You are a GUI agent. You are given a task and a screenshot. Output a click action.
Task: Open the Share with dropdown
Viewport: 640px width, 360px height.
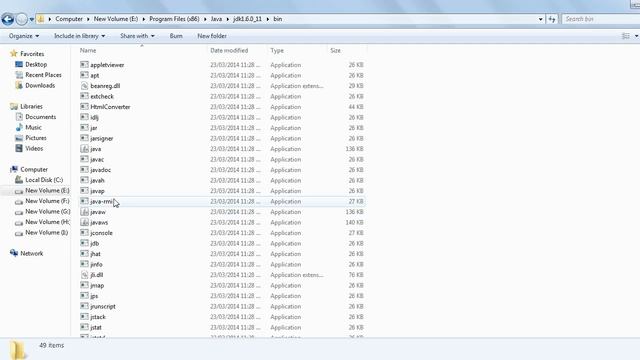137,36
